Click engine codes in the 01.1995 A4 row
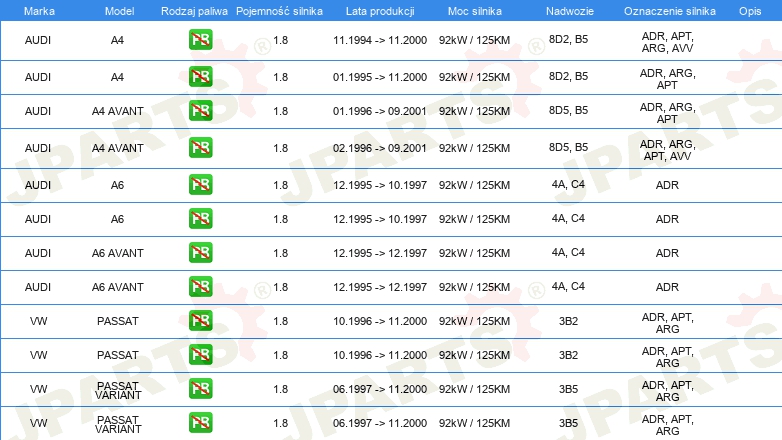The image size is (782, 440). tap(667, 79)
